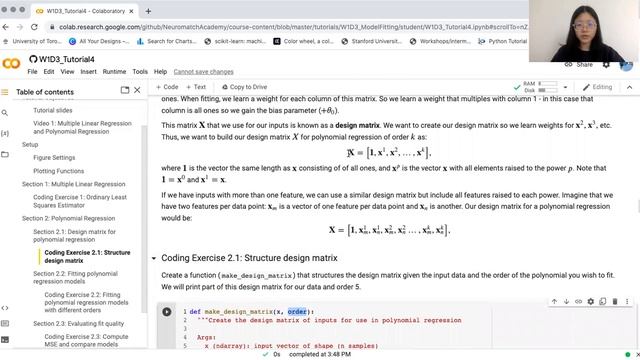Open the Color wheel bookmark

tap(304, 41)
